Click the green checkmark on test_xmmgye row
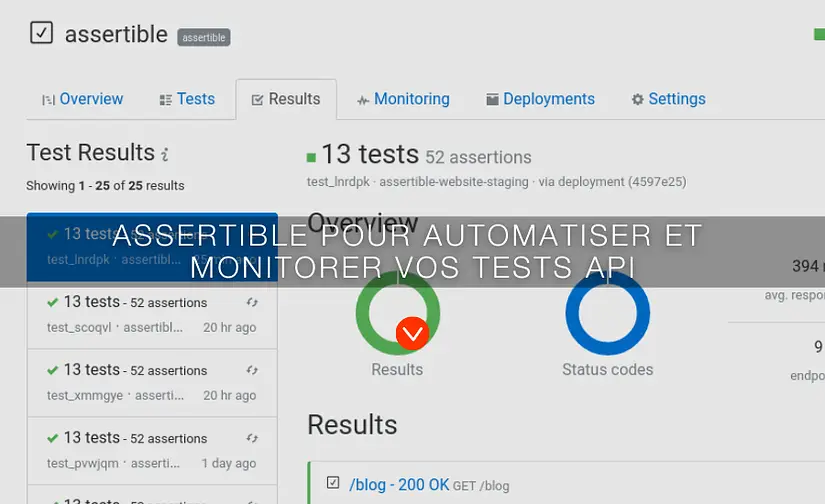 52,370
